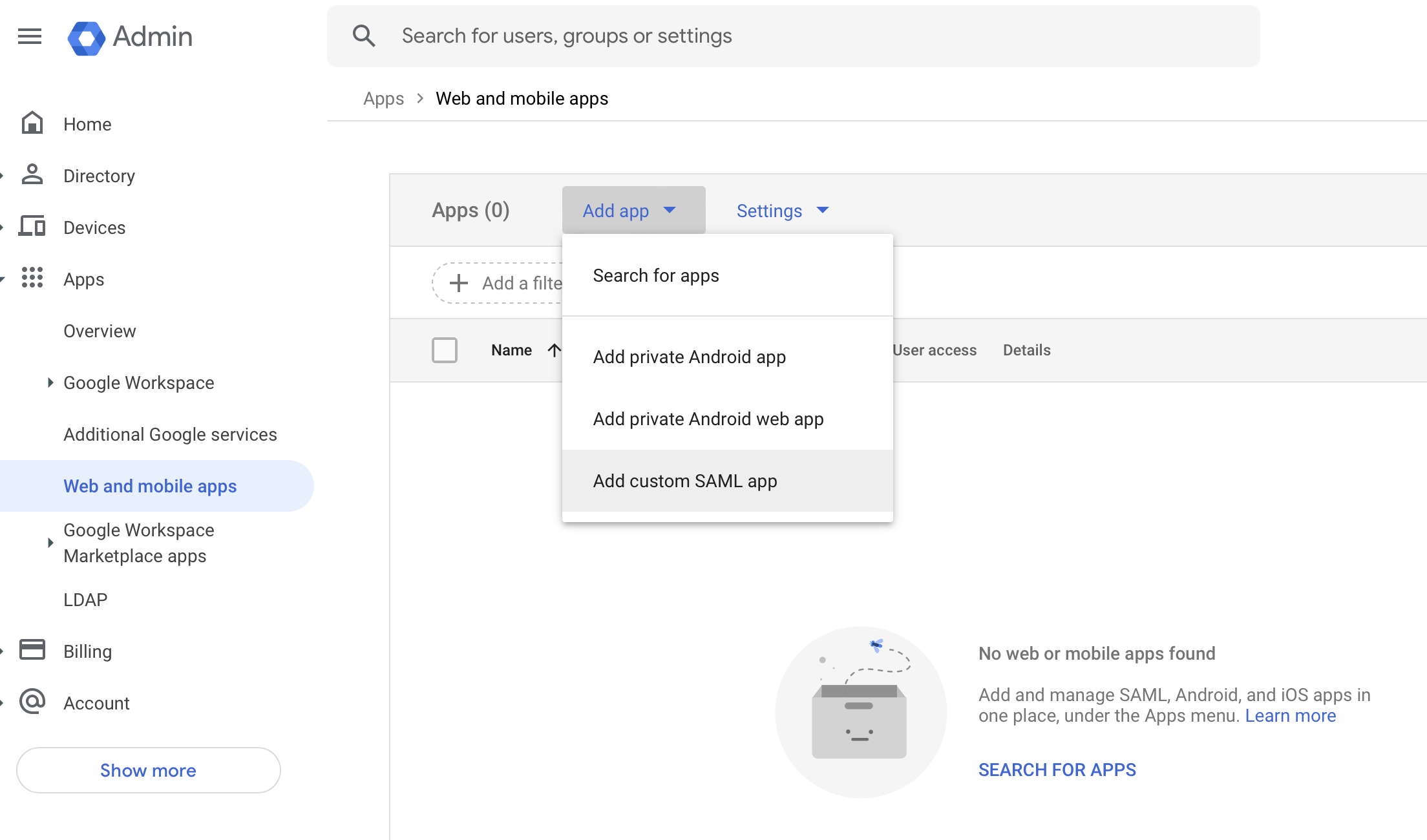Open the Learn more link
This screenshot has width=1427, height=840.
tap(1290, 715)
